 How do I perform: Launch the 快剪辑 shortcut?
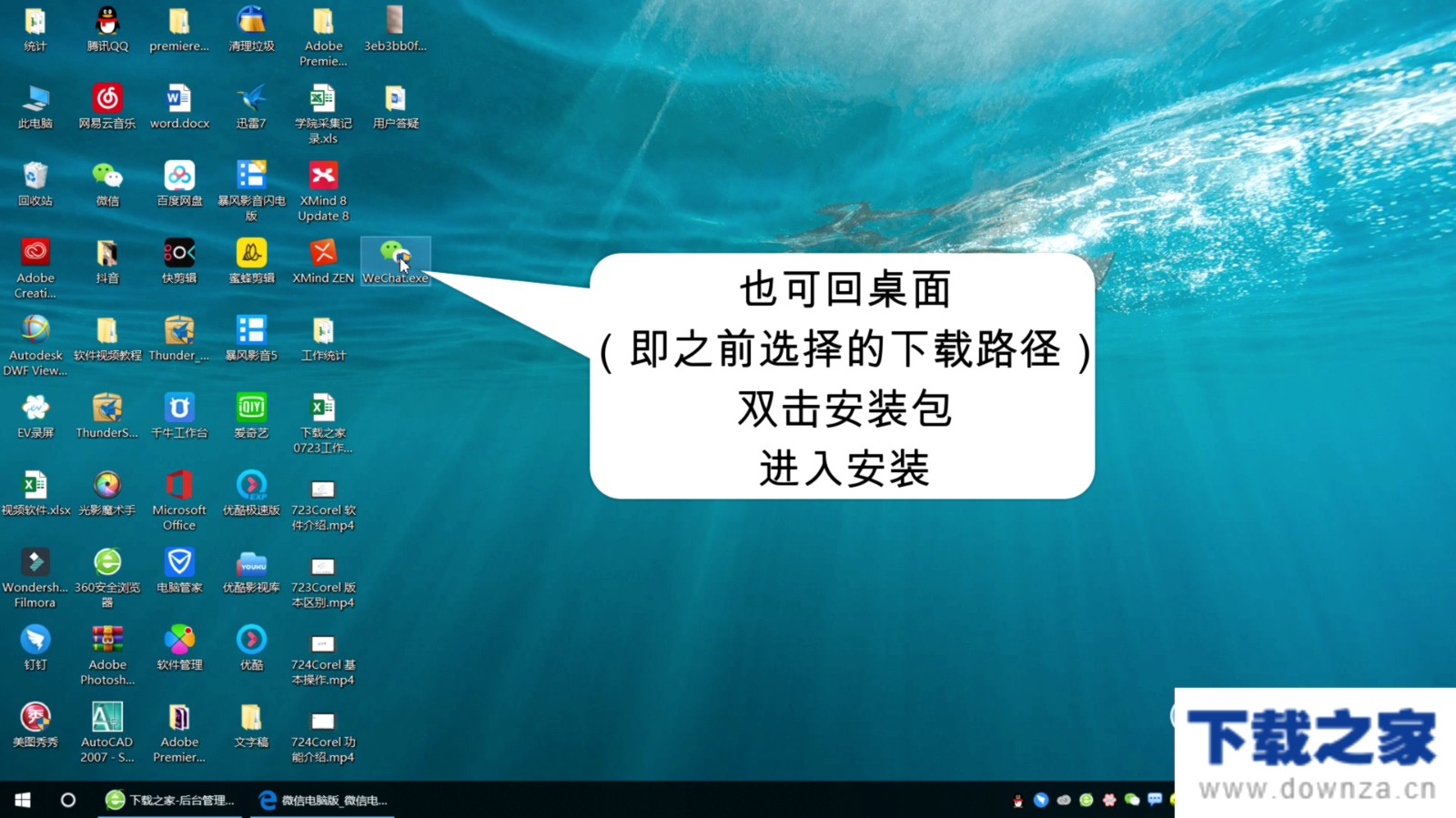pyautogui.click(x=179, y=260)
